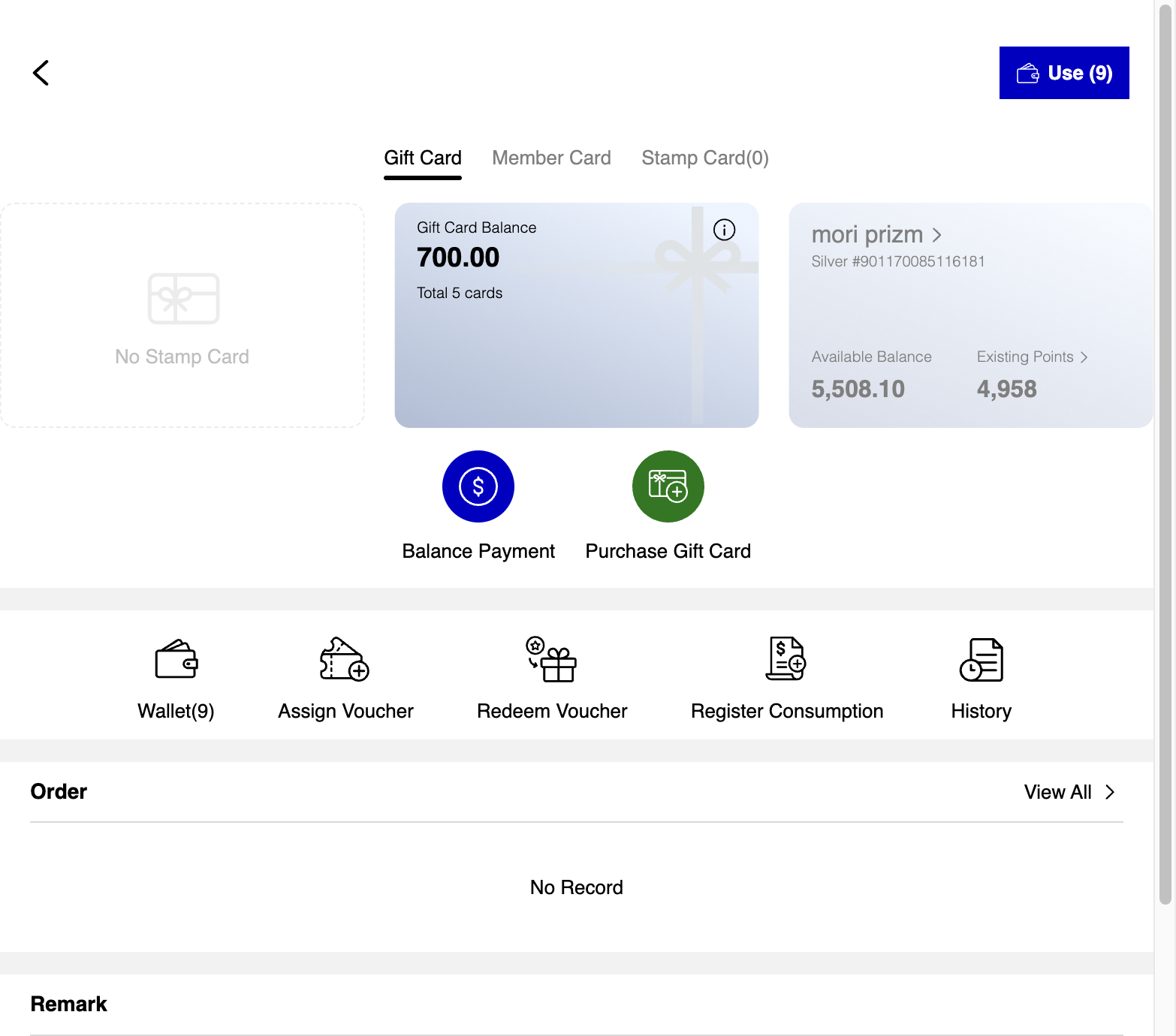
Task: View all orders
Action: click(x=1069, y=792)
